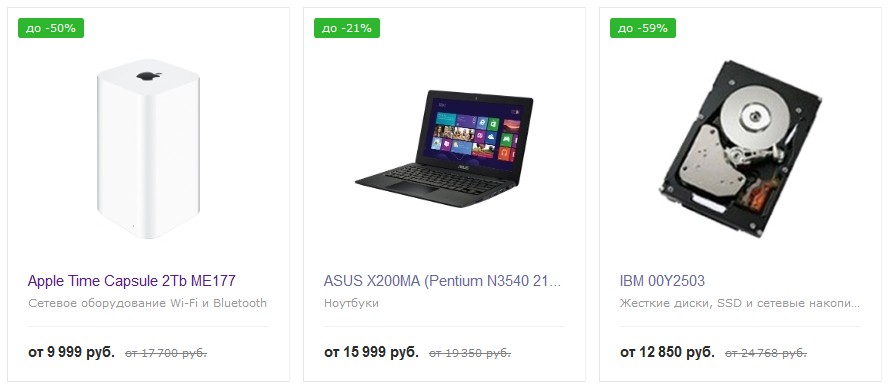Click the price "от 12 850 руб."
The height and width of the screenshot is (386, 890).
click(668, 352)
